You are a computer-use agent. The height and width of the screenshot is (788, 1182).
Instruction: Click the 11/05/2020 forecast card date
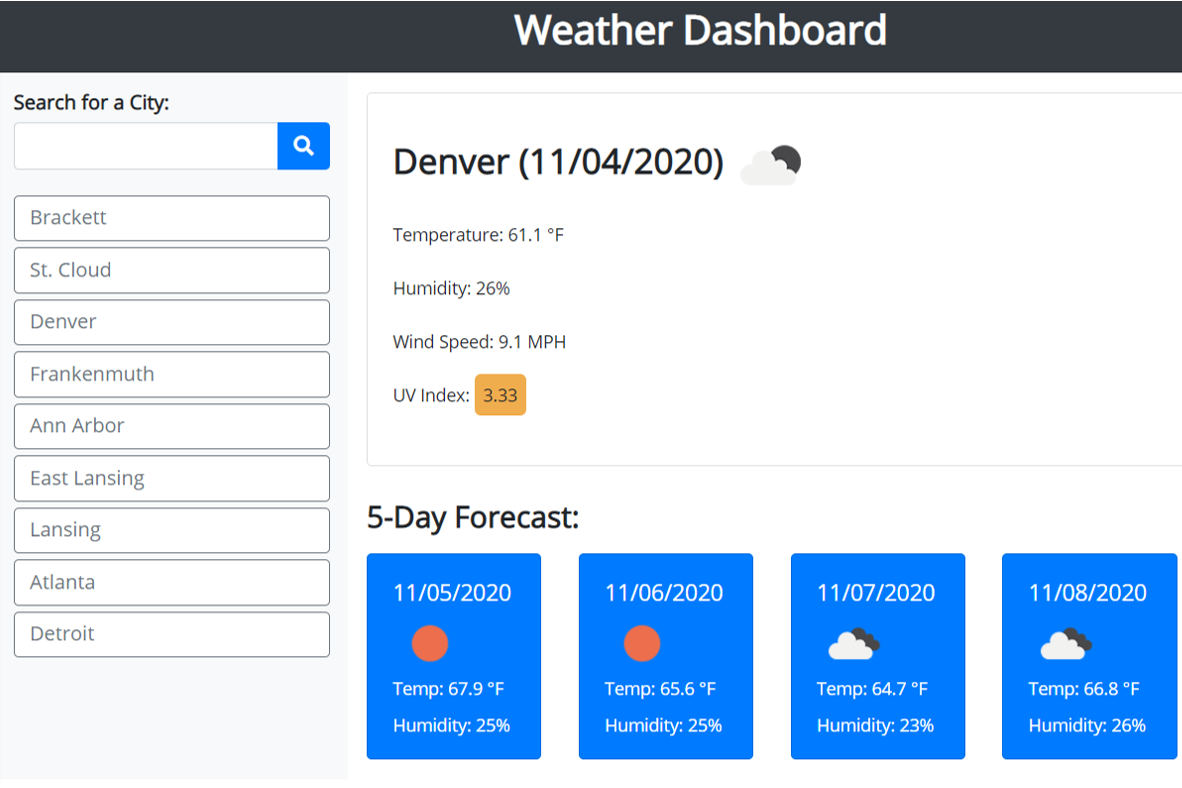click(x=452, y=593)
